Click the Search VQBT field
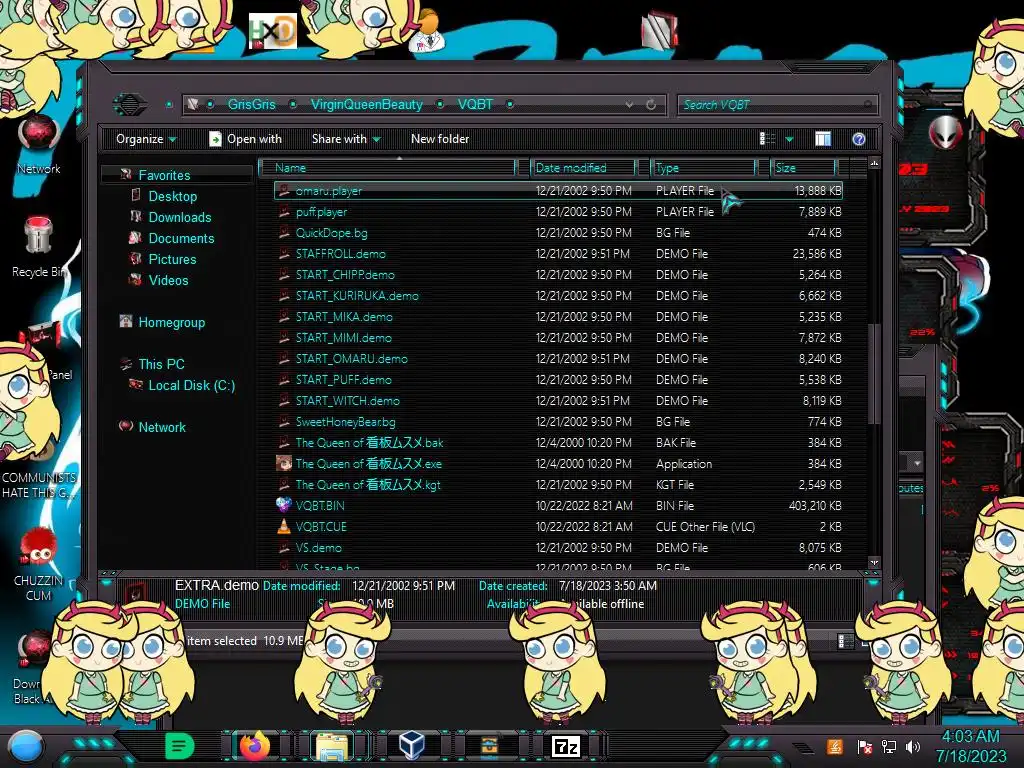Screen dimensions: 1024x768 [x=777, y=104]
